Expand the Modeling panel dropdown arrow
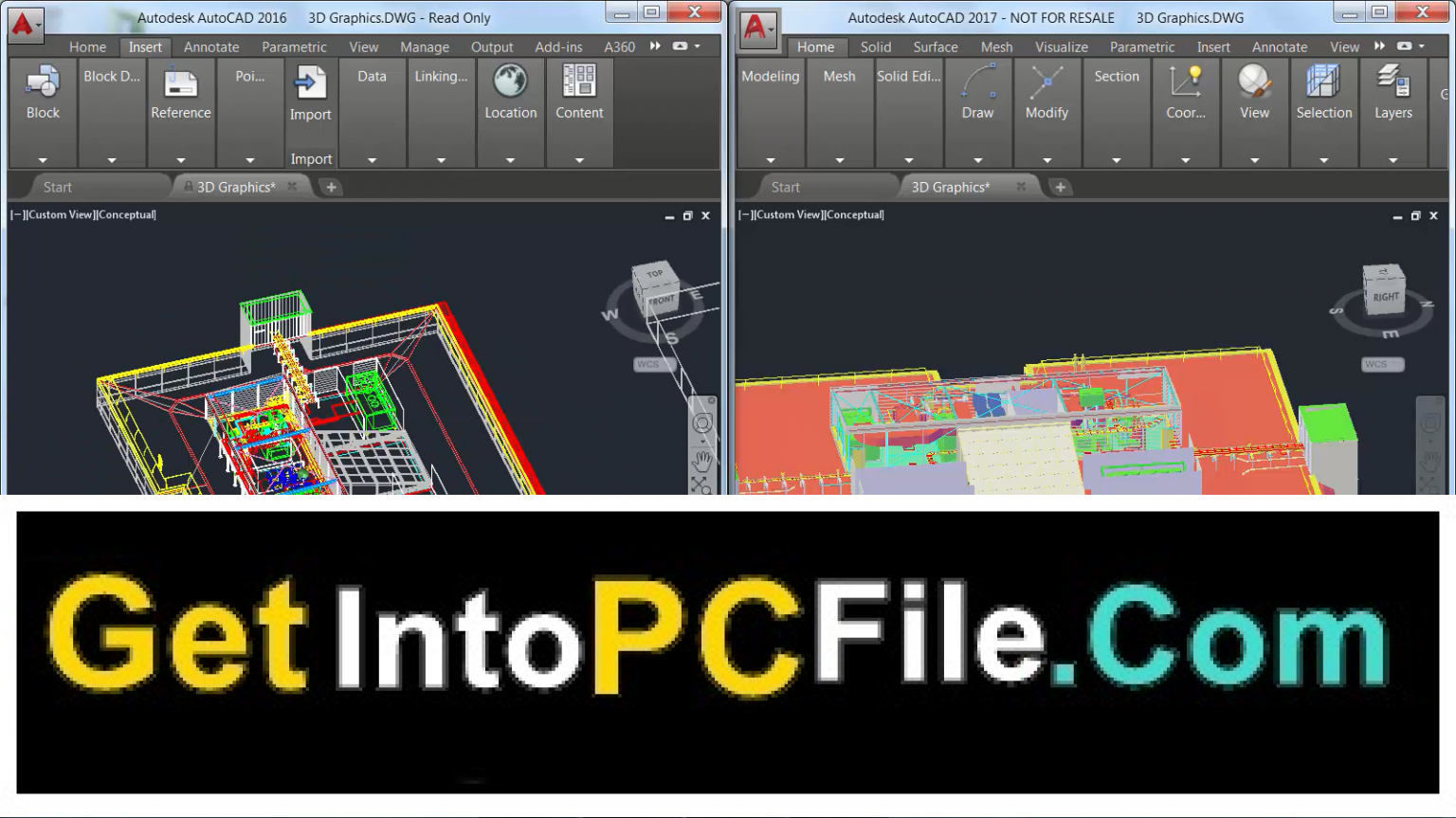1456x818 pixels. tap(770, 160)
